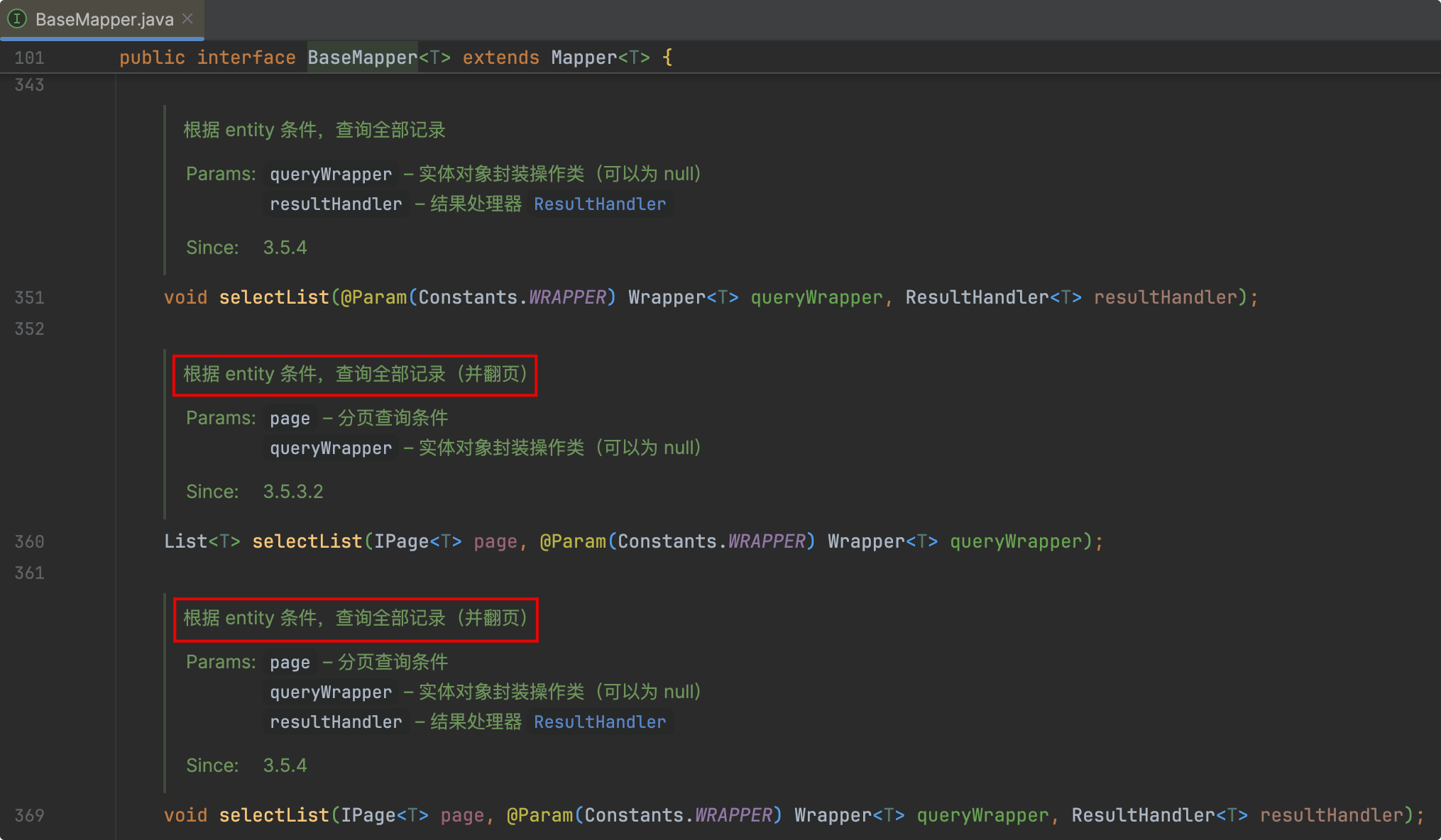
Task: Click selectList method name on line 369
Action: click(x=273, y=815)
